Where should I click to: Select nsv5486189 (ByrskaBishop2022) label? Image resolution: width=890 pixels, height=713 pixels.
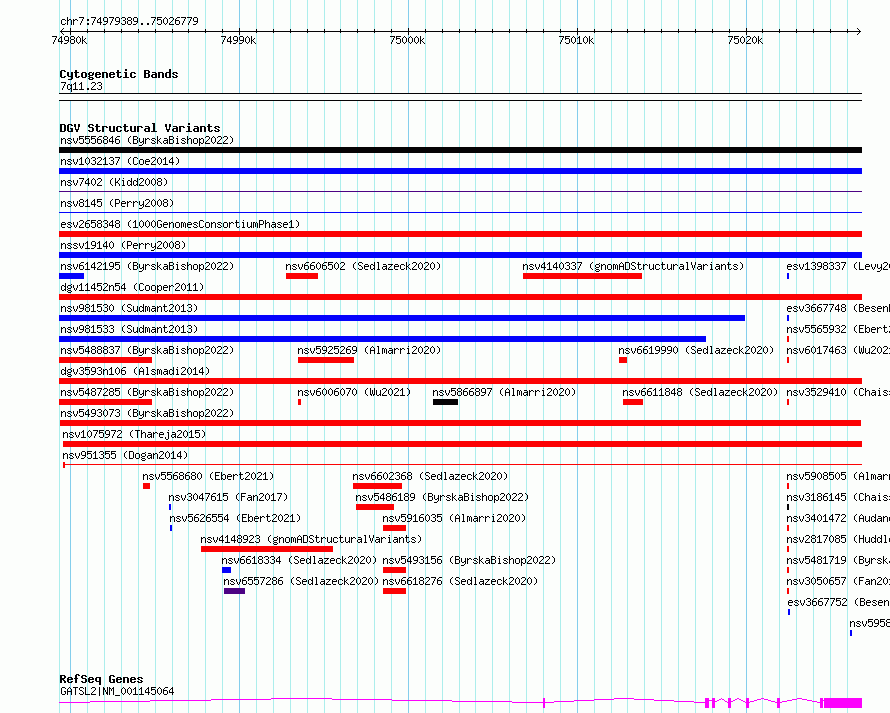click(x=442, y=497)
